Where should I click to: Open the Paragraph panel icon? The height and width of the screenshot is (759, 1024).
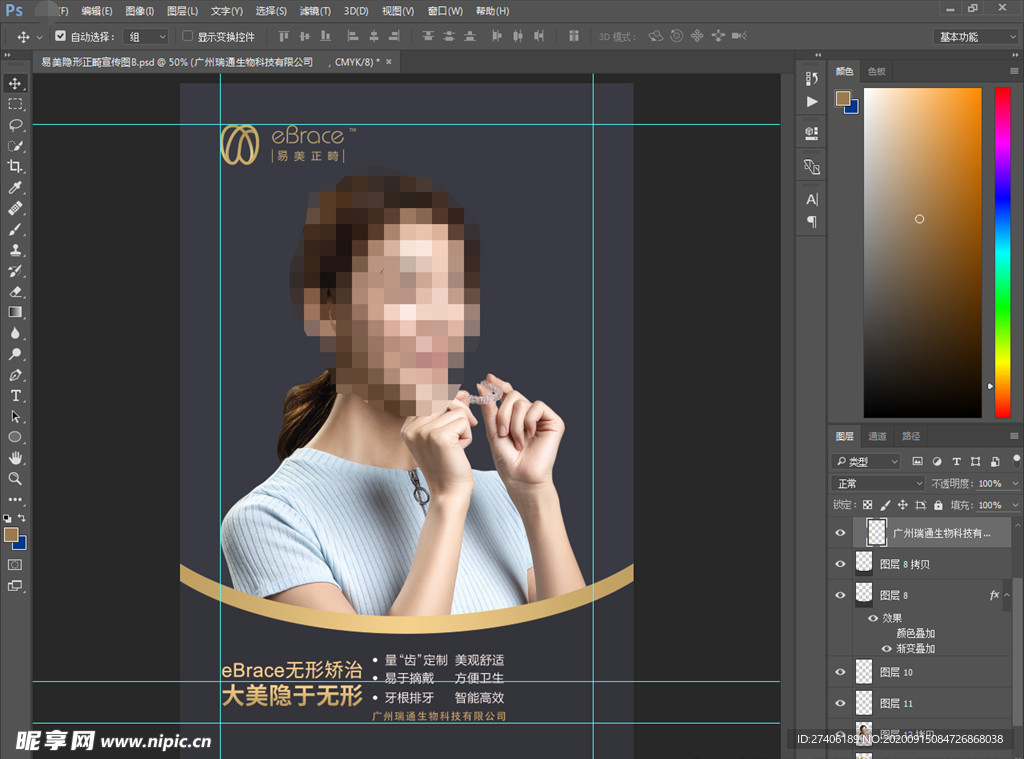(x=812, y=222)
